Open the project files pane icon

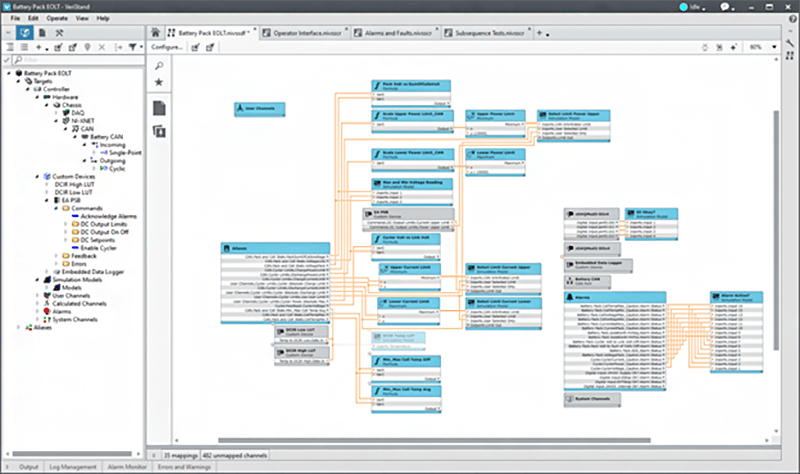[x=42, y=33]
